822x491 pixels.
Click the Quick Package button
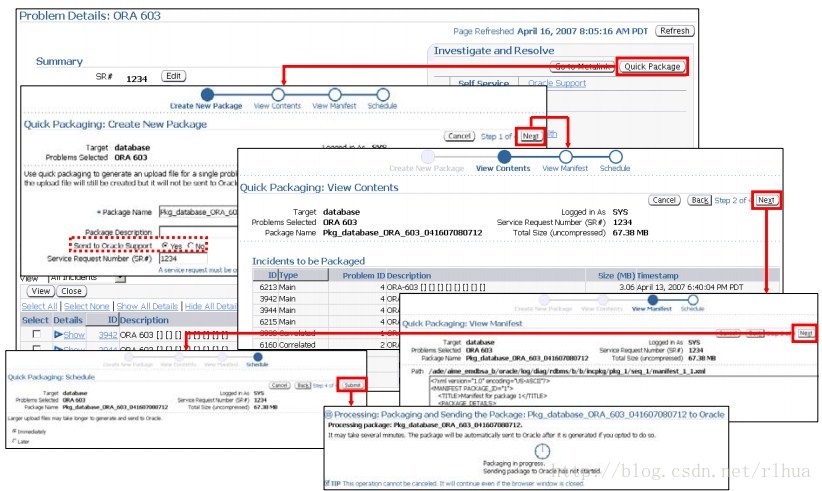[652, 67]
